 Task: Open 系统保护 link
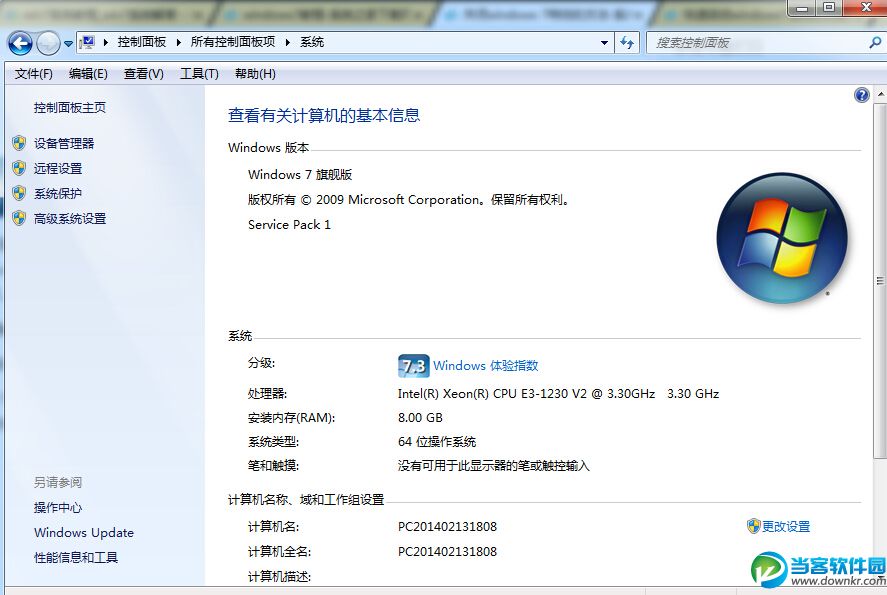pyautogui.click(x=58, y=193)
